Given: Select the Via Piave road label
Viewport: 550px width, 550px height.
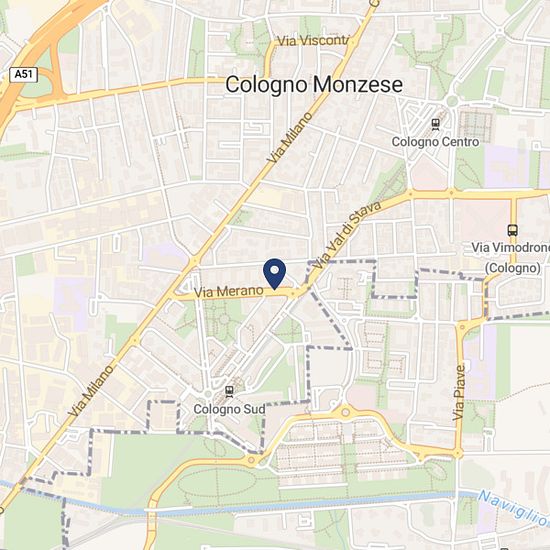Looking at the screenshot, I should (458, 393).
